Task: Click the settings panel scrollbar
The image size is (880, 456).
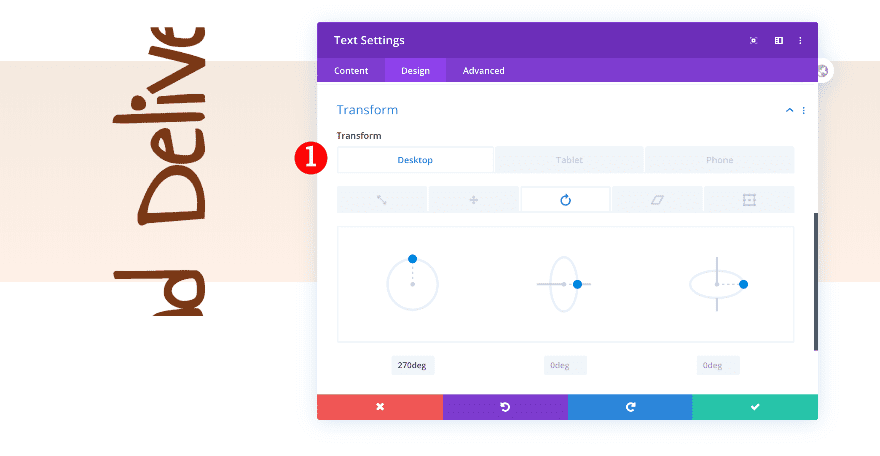Action: [816, 282]
